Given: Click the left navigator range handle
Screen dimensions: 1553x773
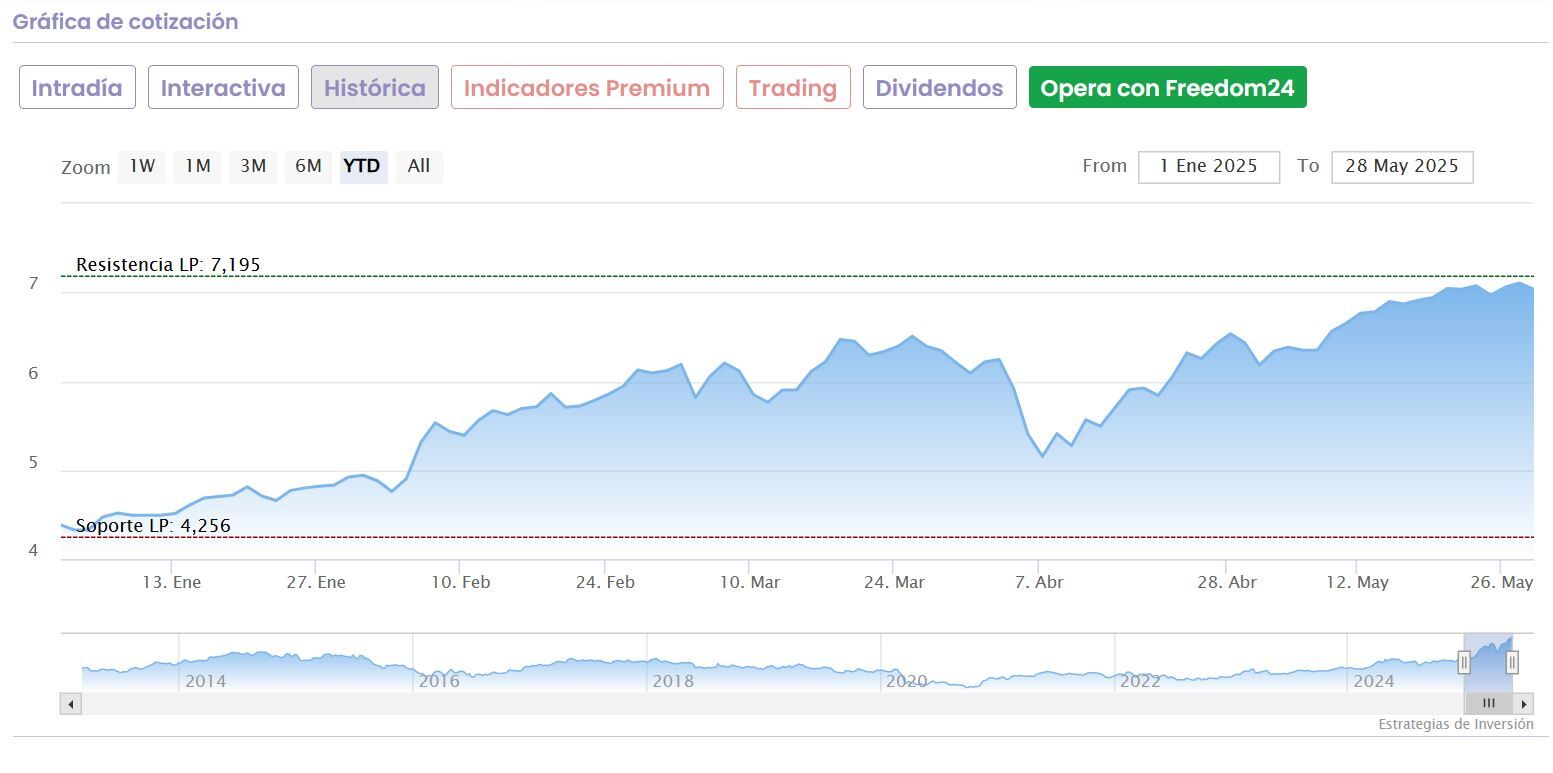Looking at the screenshot, I should 1464,662.
